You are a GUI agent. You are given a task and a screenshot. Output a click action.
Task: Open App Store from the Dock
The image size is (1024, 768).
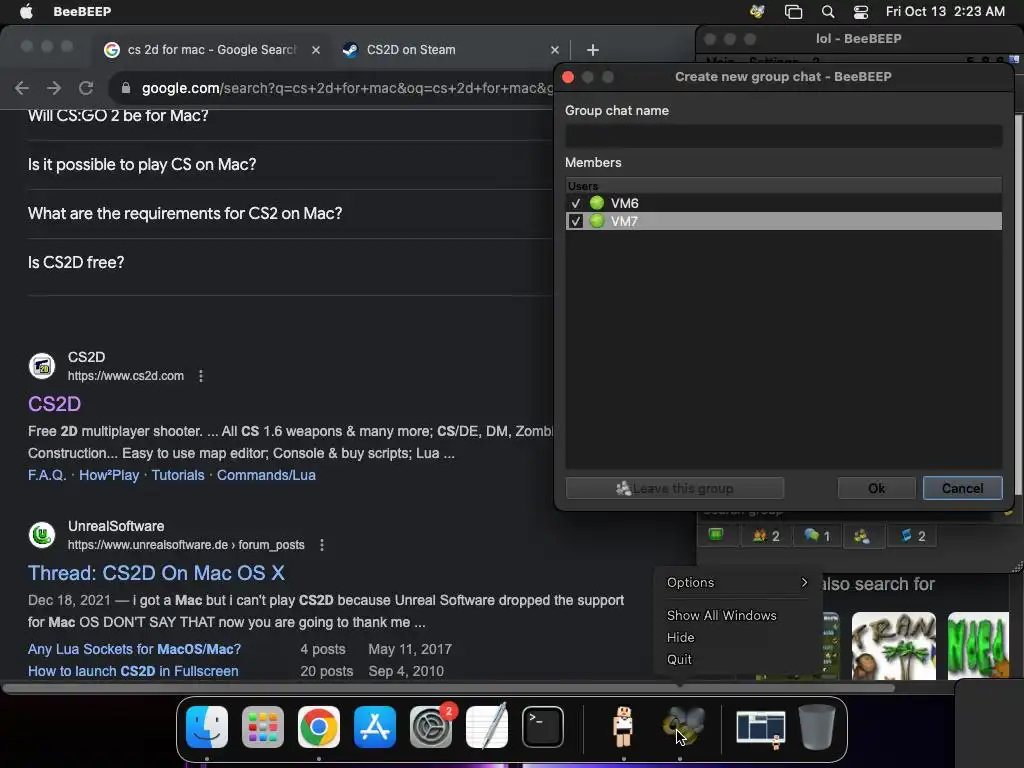[x=375, y=726]
